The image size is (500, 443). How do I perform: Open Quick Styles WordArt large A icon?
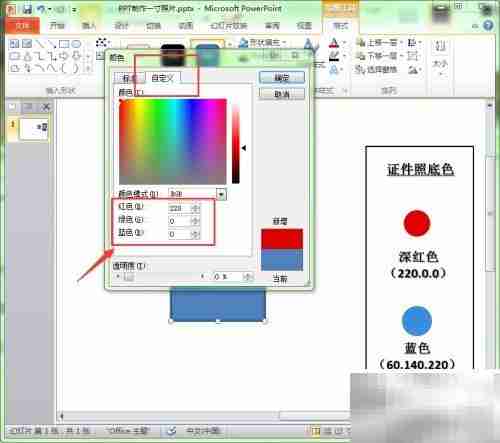point(311,45)
